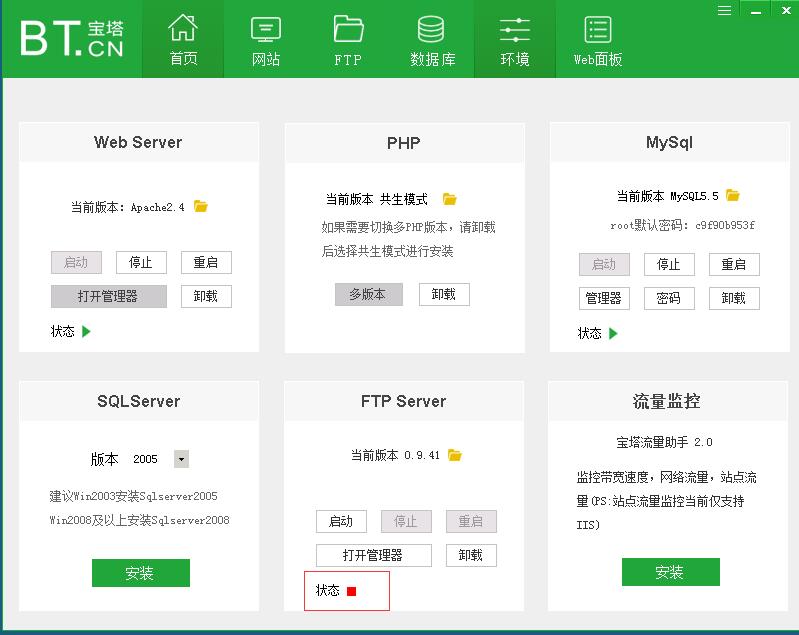Click the FTP Server 停止 button
799x635 pixels.
tap(406, 521)
